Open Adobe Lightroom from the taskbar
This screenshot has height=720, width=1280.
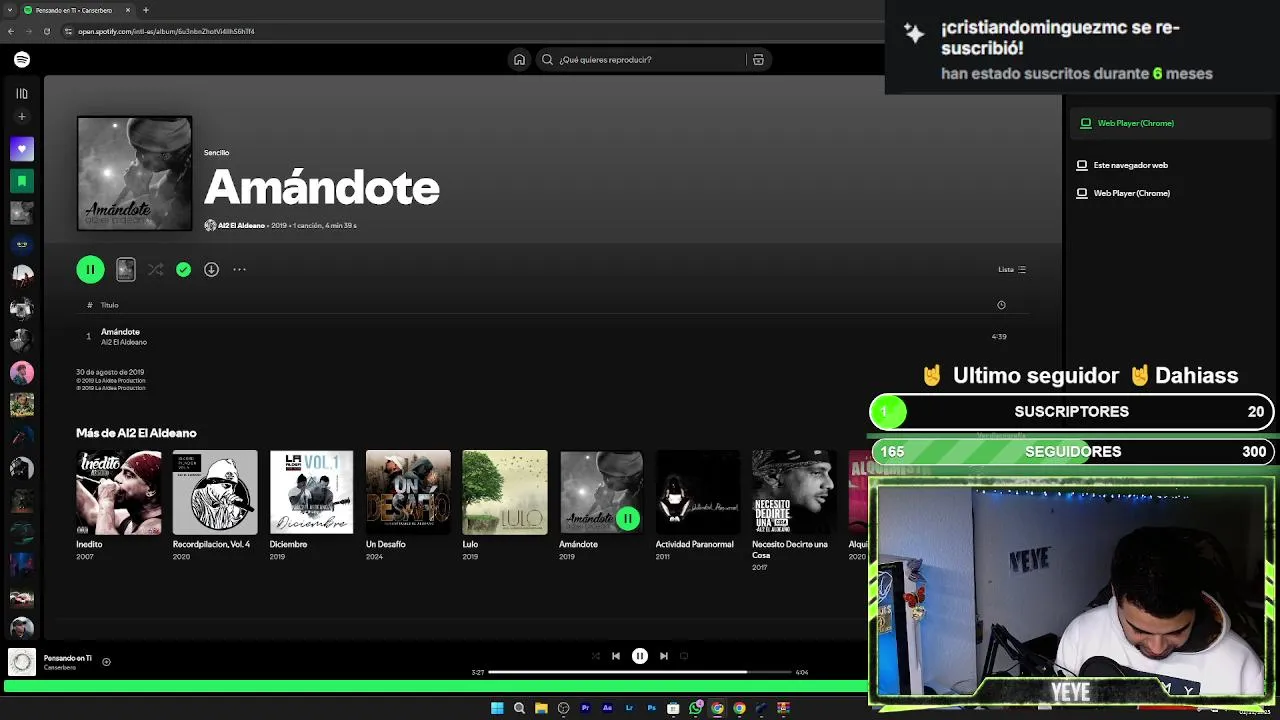pos(629,708)
